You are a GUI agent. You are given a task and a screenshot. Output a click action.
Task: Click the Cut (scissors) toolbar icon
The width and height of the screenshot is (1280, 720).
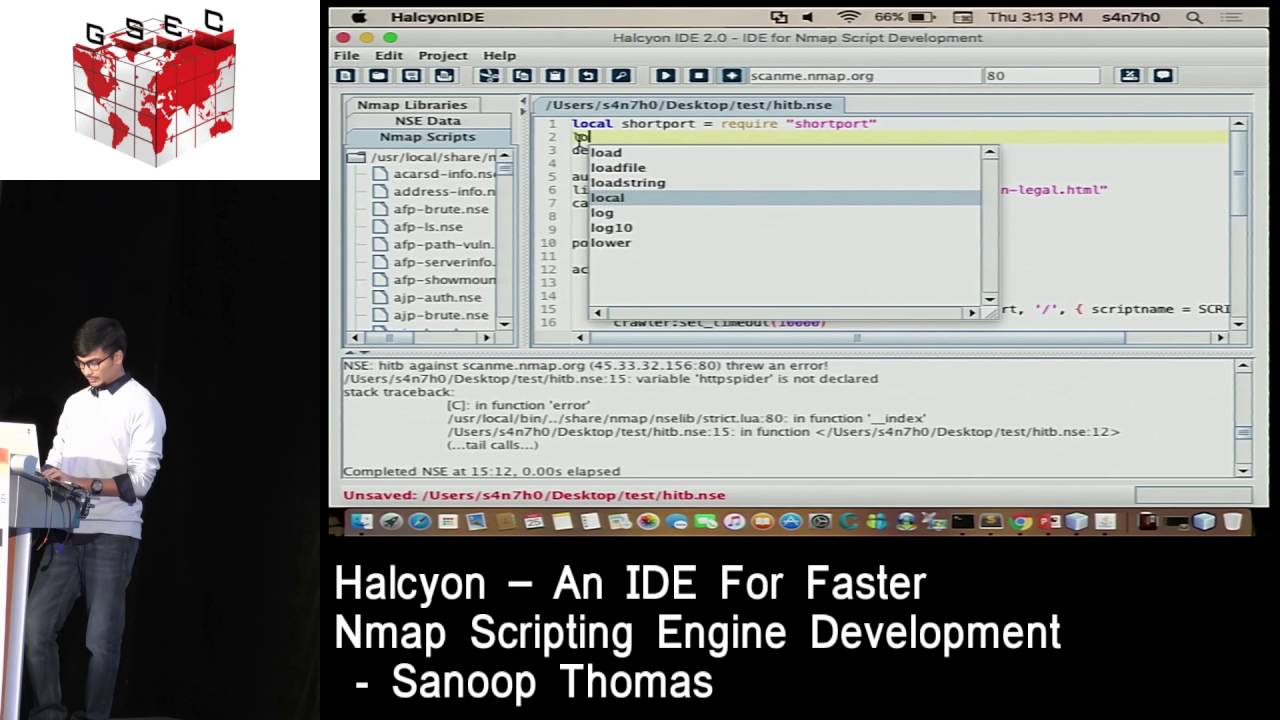(489, 75)
